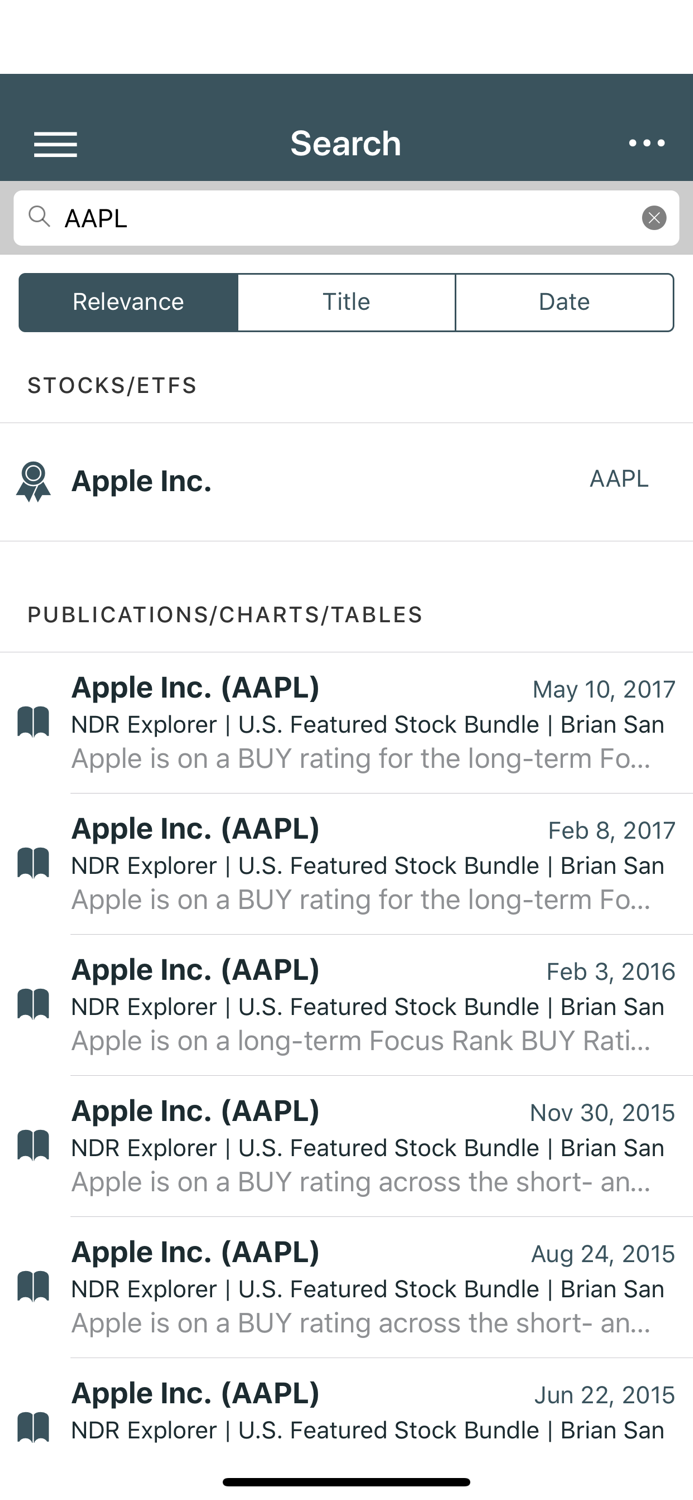Image resolution: width=693 pixels, height=1500 pixels.
Task: Tap the ribbon award icon beside Apple Inc.
Action: coord(33,482)
